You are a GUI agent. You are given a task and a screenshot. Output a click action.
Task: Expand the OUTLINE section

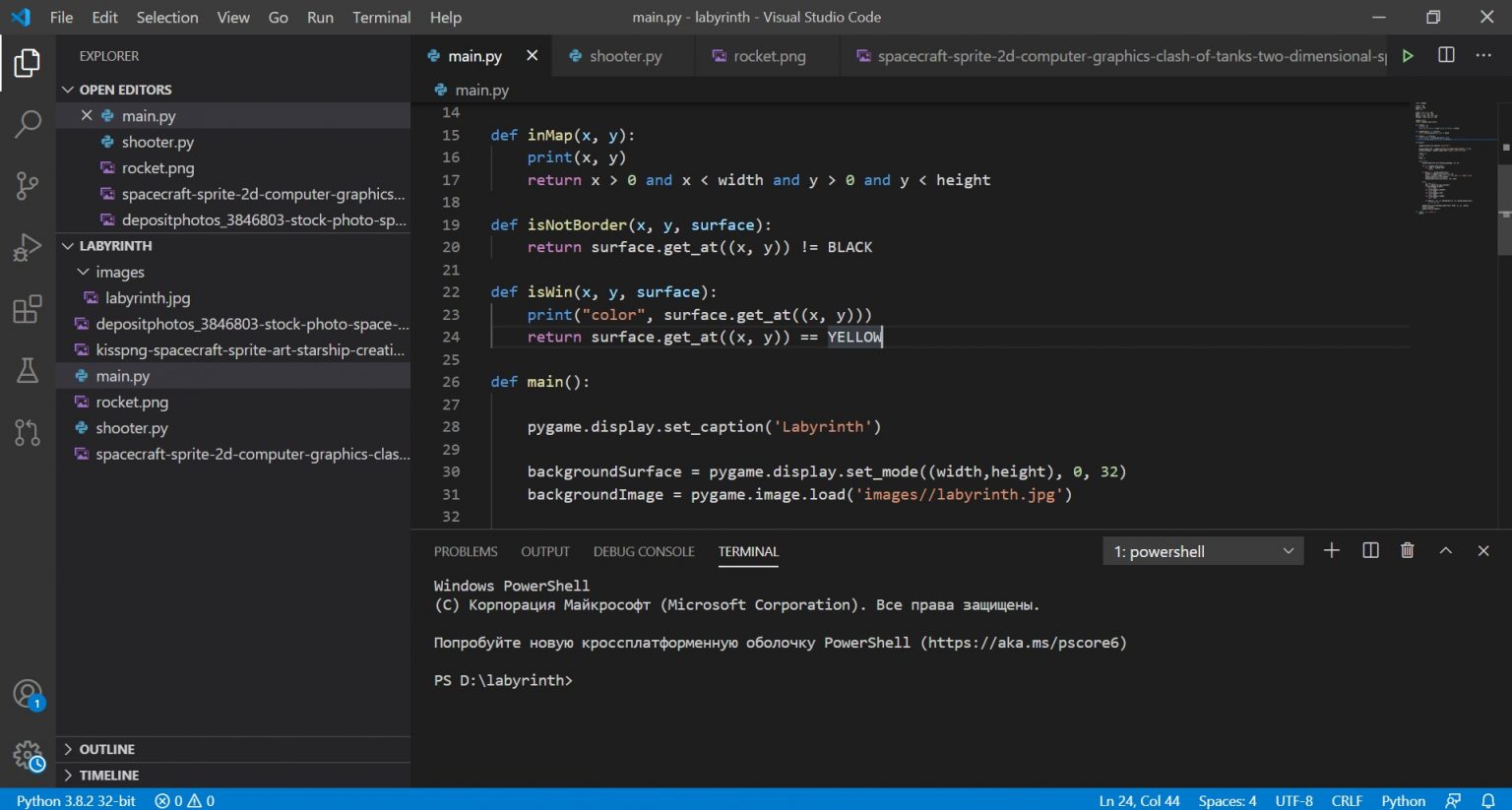pyautogui.click(x=106, y=749)
